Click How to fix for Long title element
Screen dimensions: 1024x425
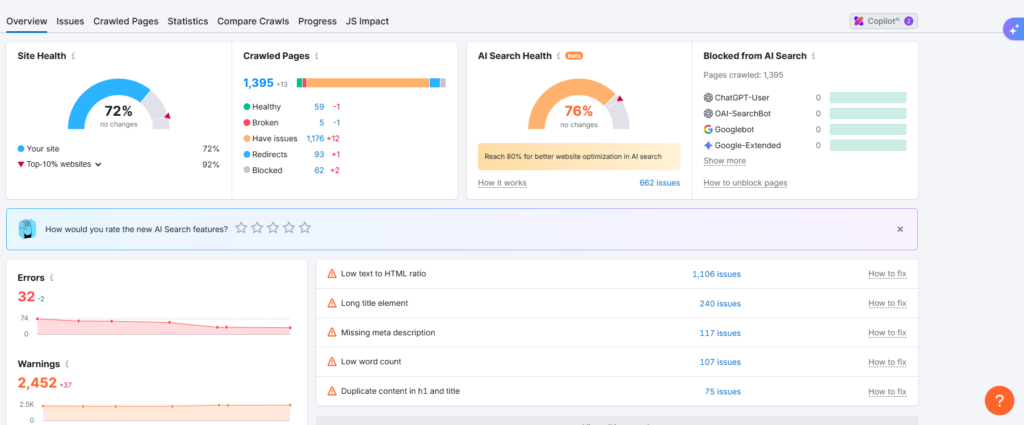pos(887,303)
